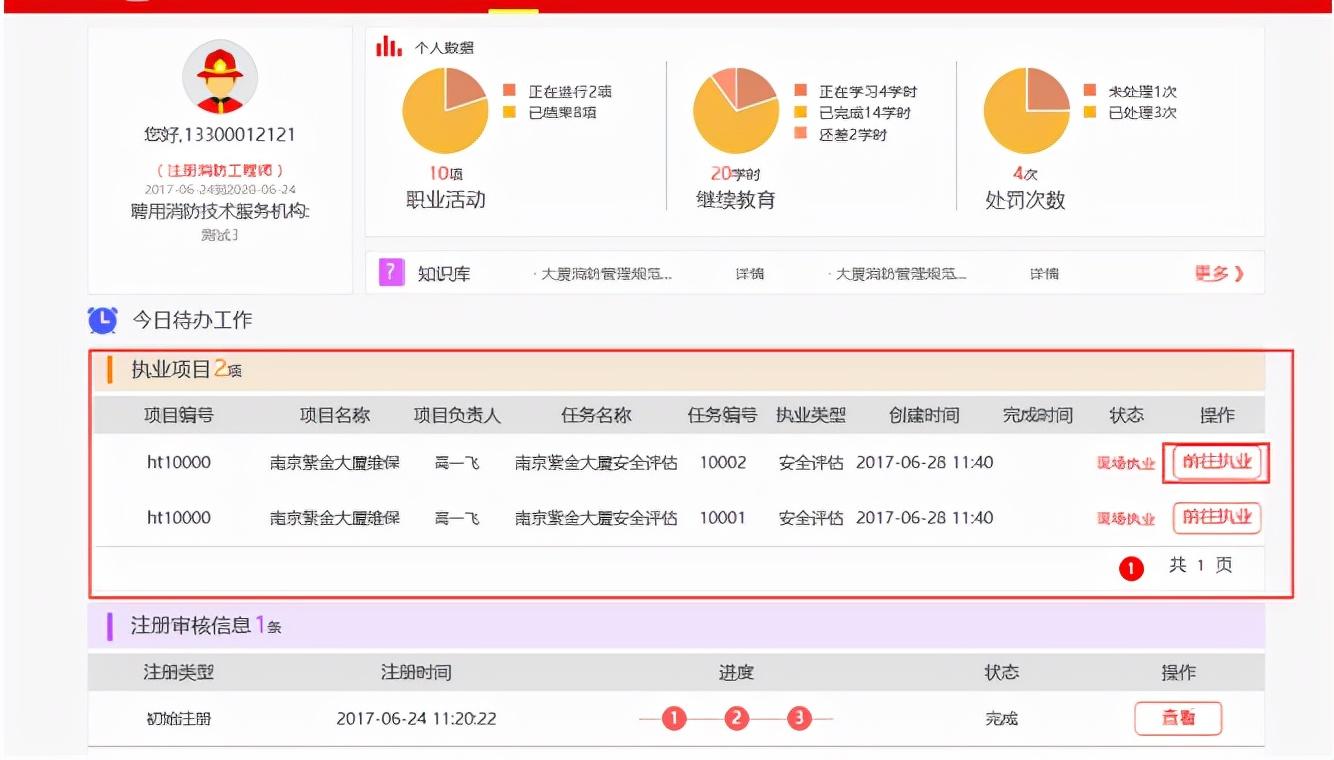
Task: Click the 进度 column header
Action: click(736, 672)
